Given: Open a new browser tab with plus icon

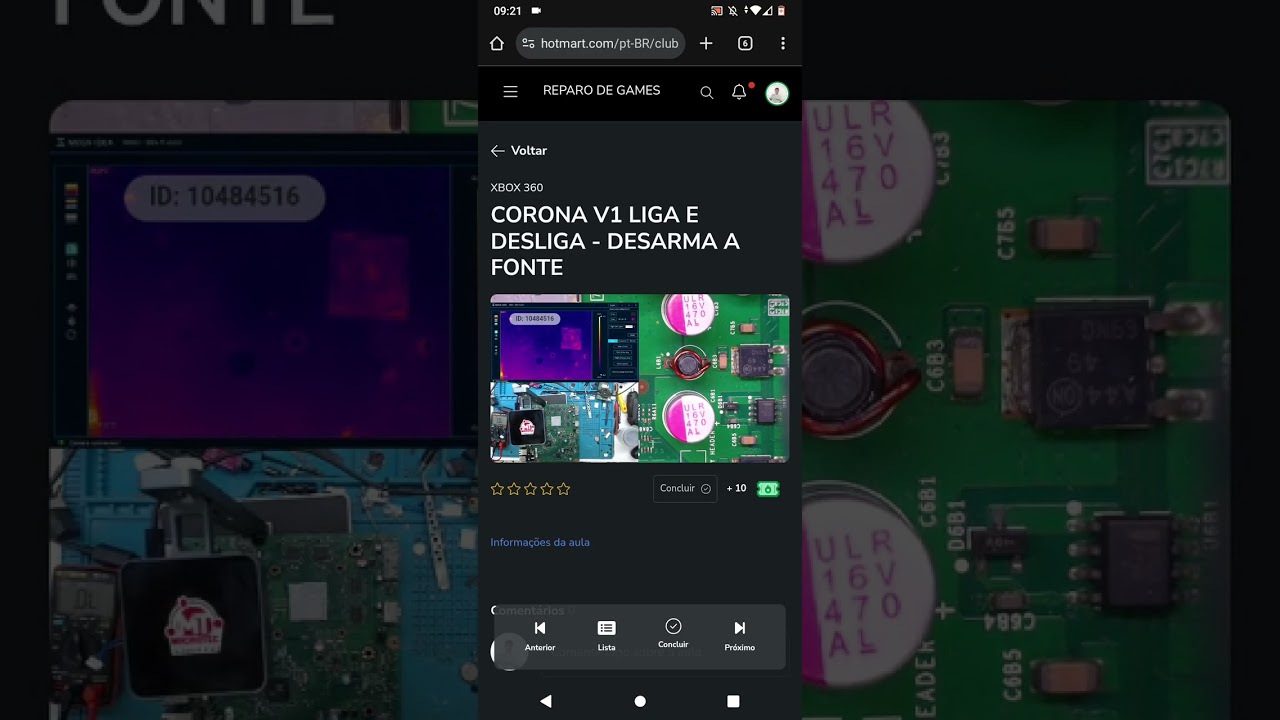Looking at the screenshot, I should tap(706, 43).
